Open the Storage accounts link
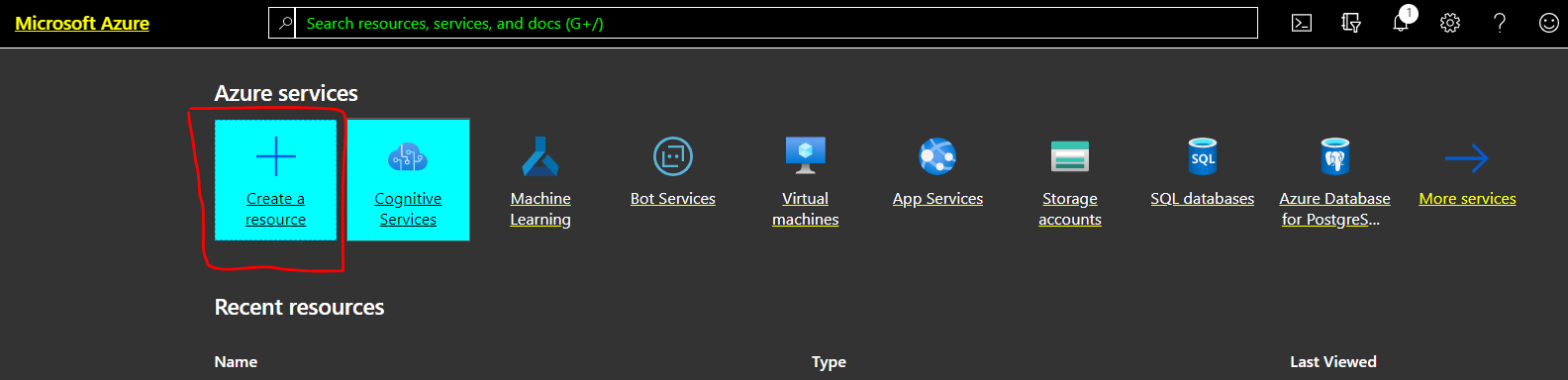 pos(1070,209)
